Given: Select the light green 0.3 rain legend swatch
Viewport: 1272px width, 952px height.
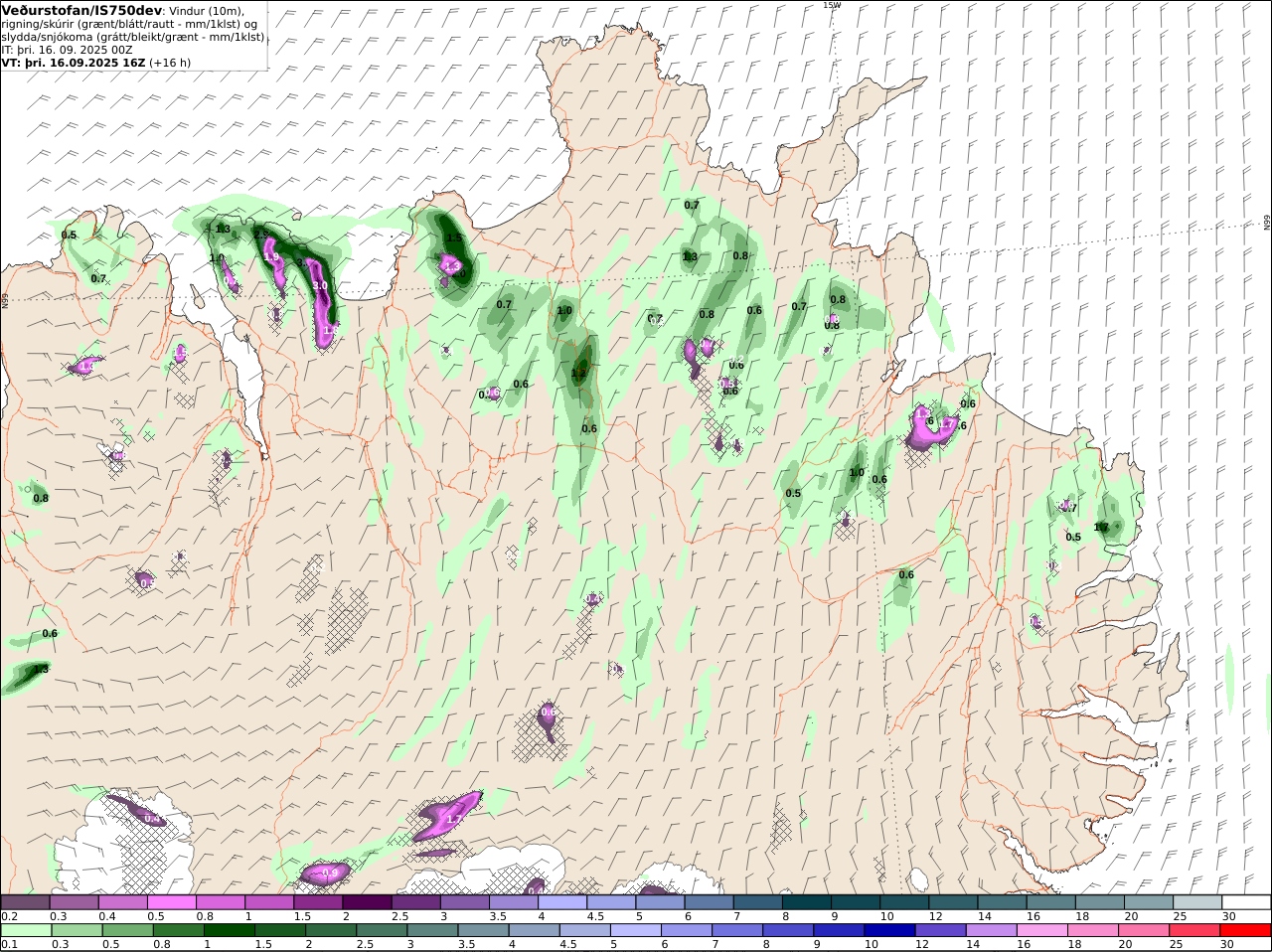Looking at the screenshot, I should (x=77, y=930).
